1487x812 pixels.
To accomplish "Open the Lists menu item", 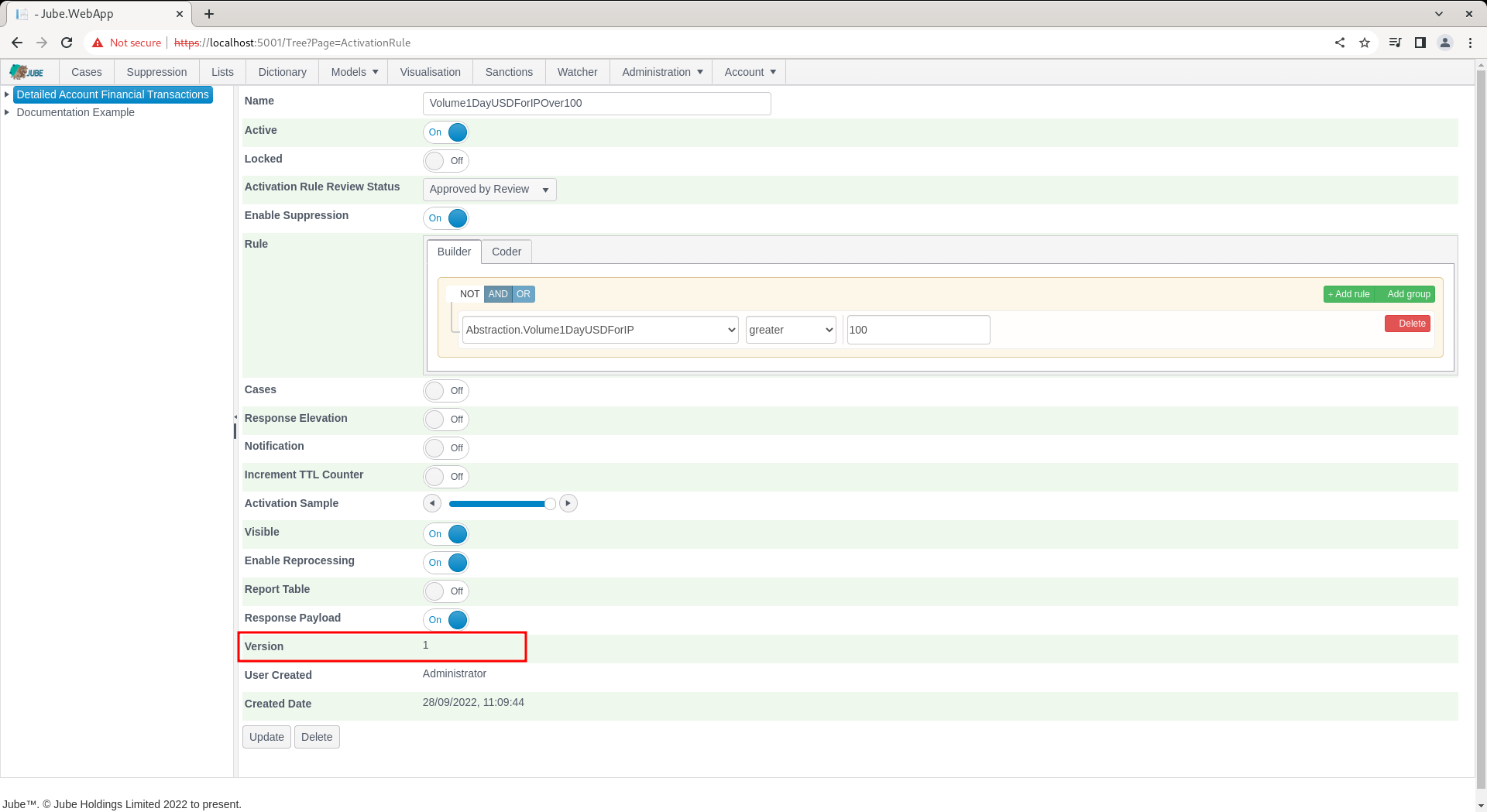I will coord(222,72).
